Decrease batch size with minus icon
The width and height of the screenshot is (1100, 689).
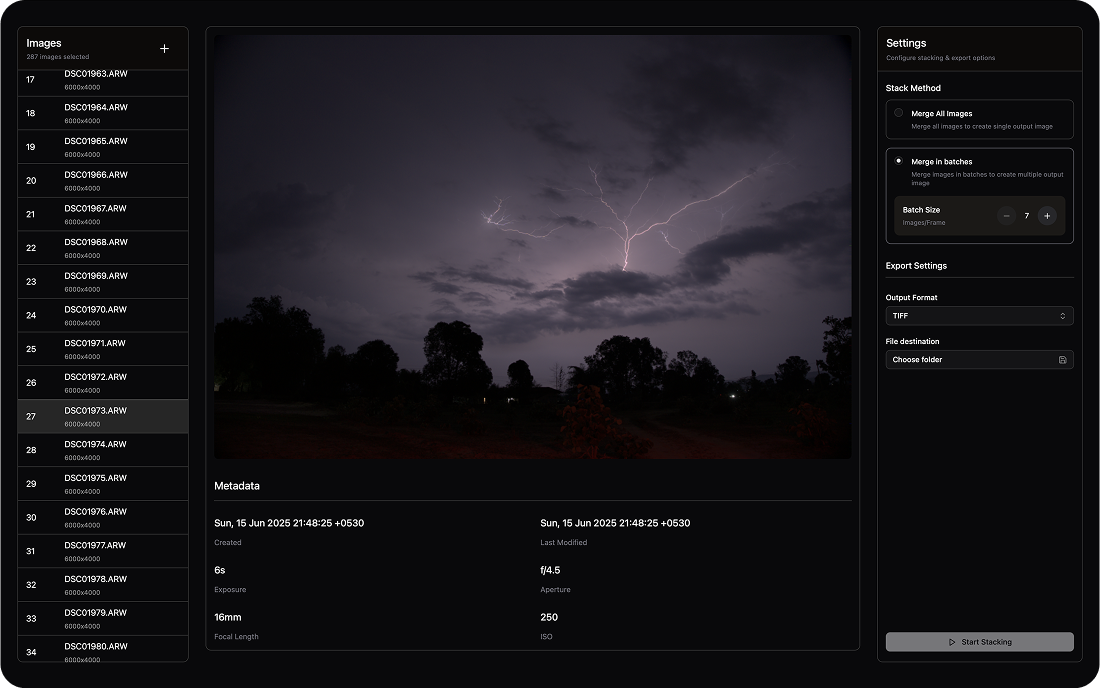coord(1006,216)
